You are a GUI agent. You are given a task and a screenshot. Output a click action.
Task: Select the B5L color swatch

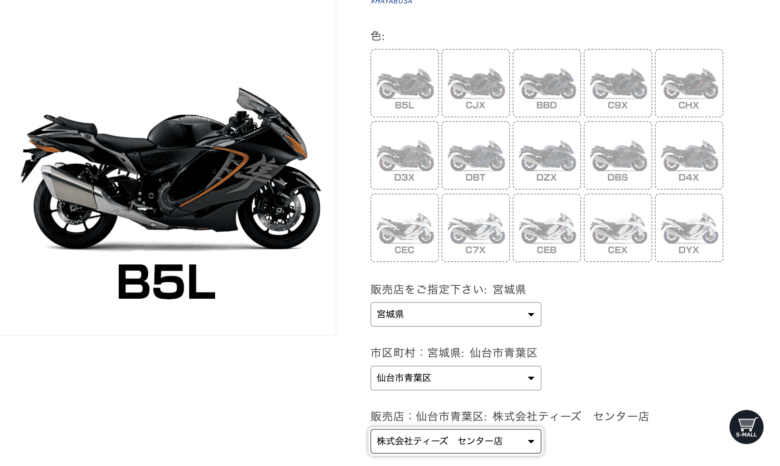tap(404, 83)
